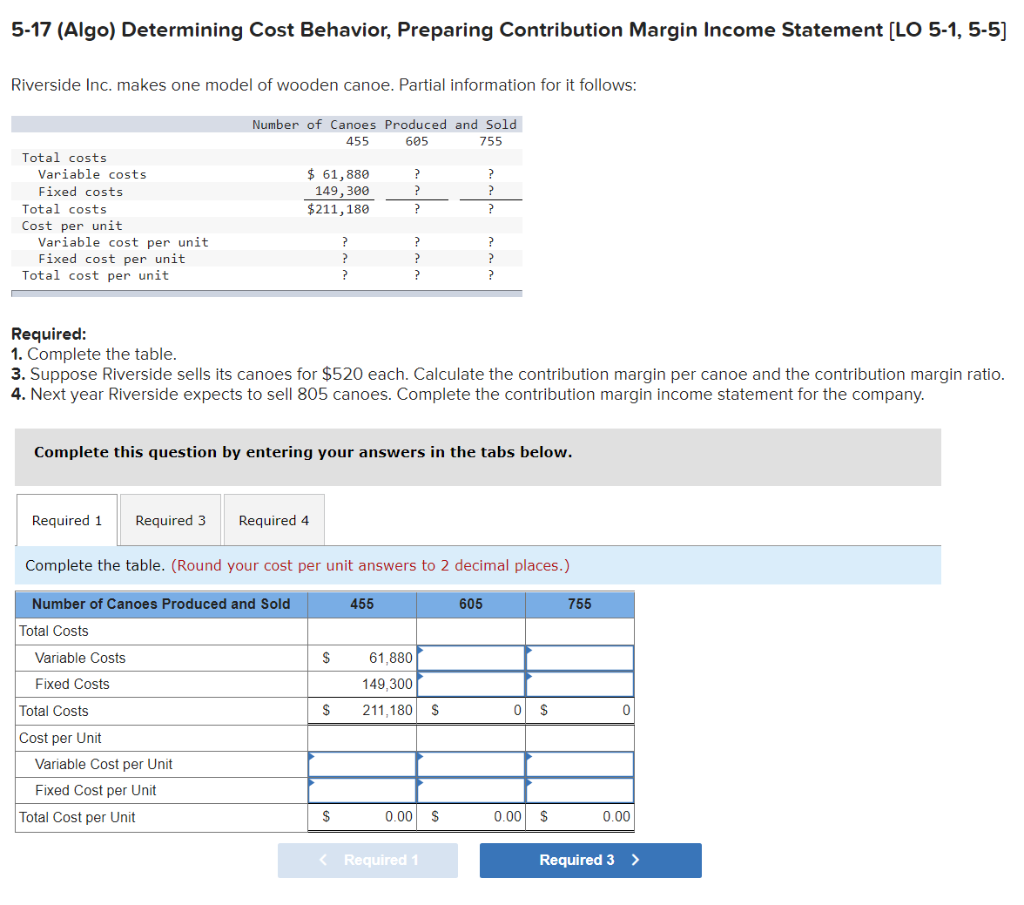Screen dimensions: 1024x905
Task: Click Variable Cost per Unit field for 455
Action: click(x=361, y=763)
